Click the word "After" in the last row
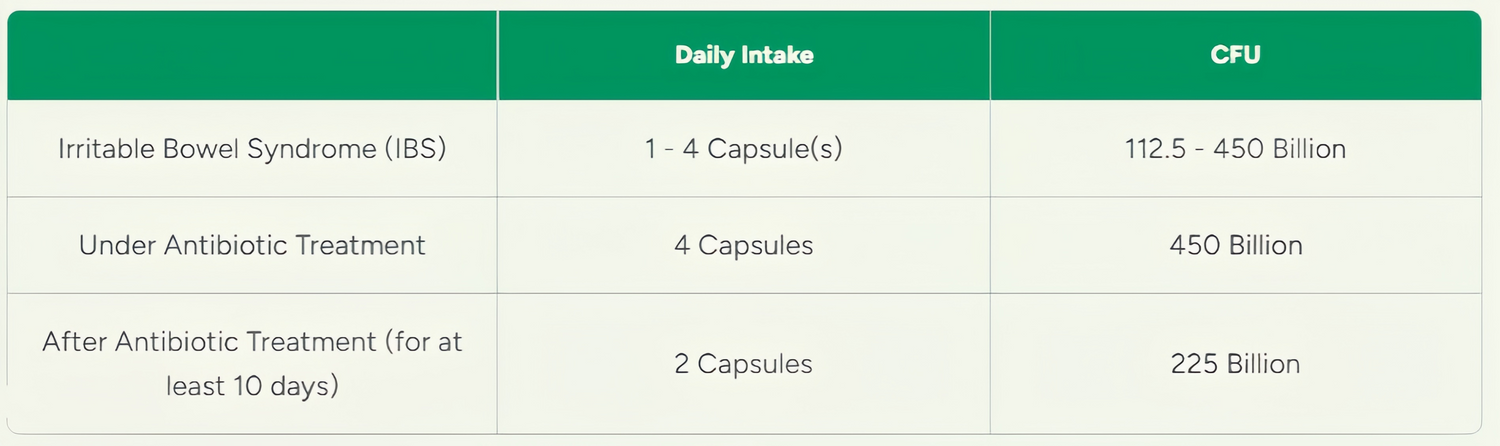The width and height of the screenshot is (1500, 446). pos(73,341)
